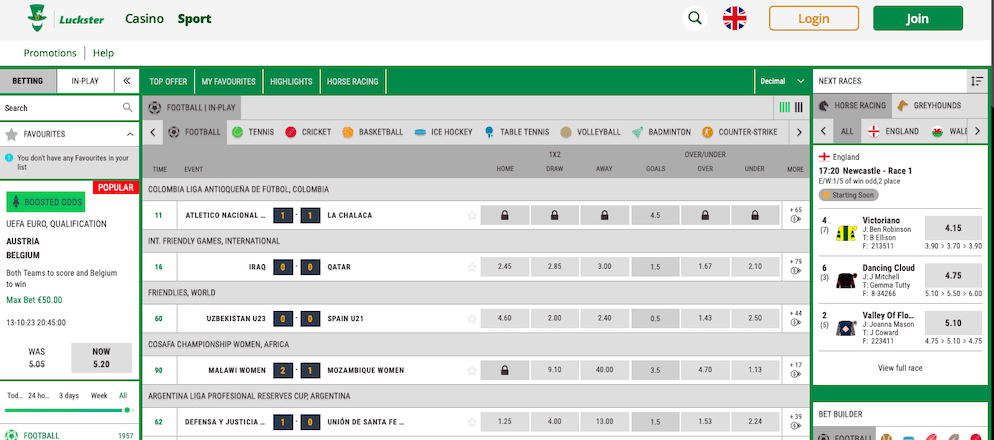Open Top Offer menu item
The height and width of the screenshot is (440, 994).
point(168,81)
